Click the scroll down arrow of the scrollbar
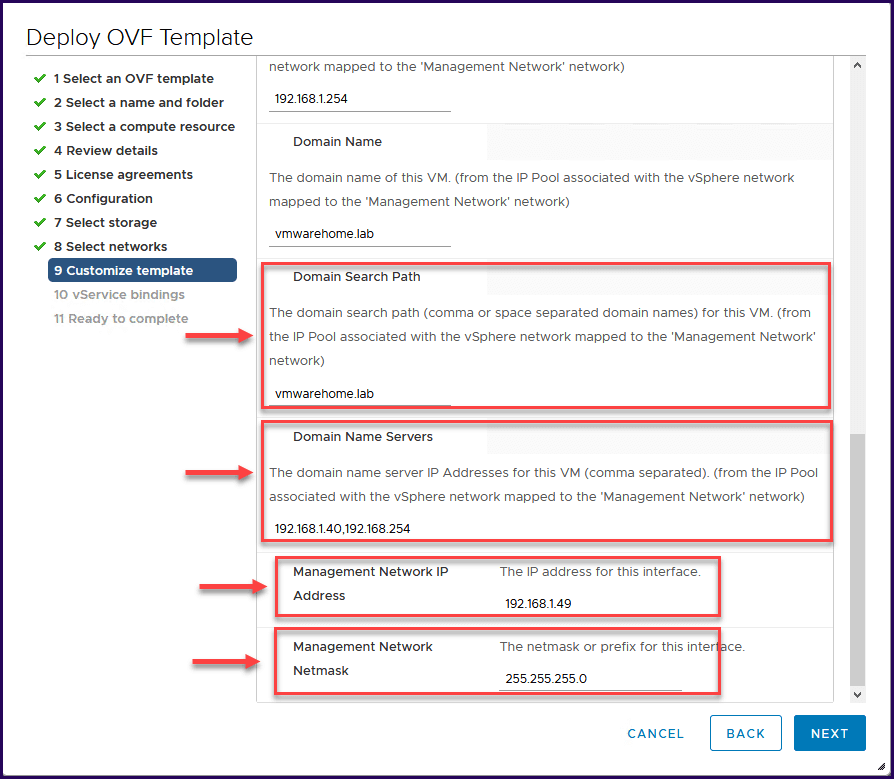The width and height of the screenshot is (894, 779). (x=857, y=695)
